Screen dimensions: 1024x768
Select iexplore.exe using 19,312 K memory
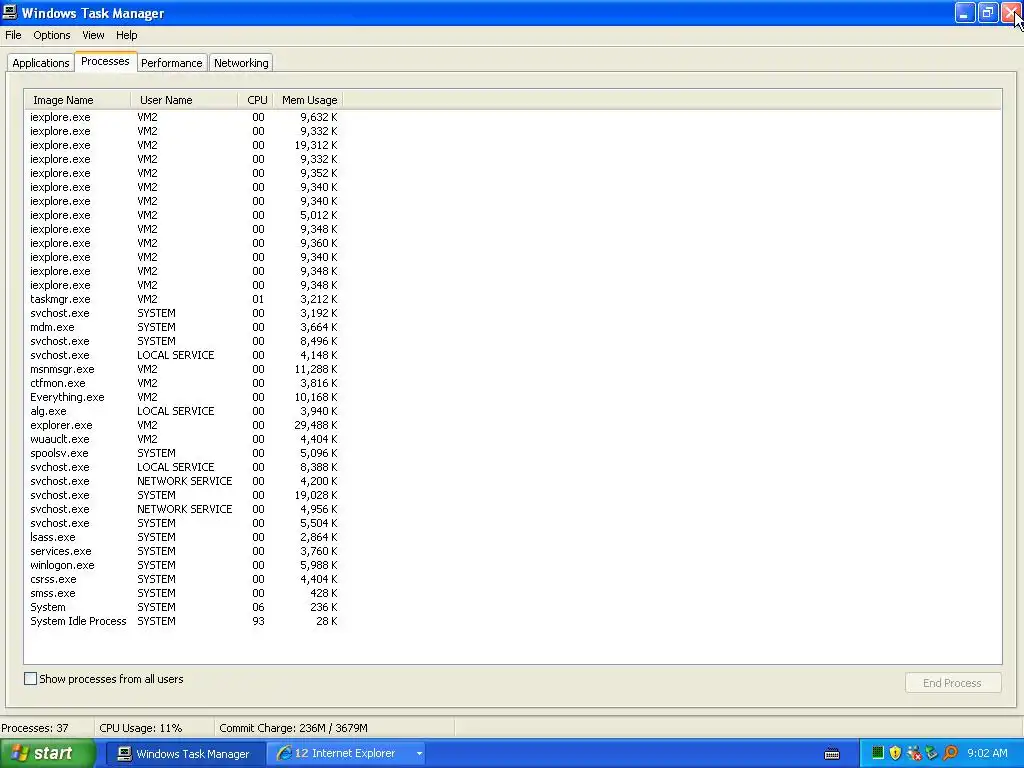[x=184, y=145]
